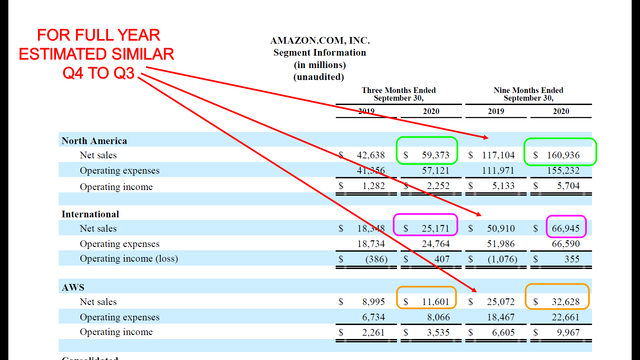
Task: Click the 2020 header under Nine Months Ended
Action: point(561,111)
